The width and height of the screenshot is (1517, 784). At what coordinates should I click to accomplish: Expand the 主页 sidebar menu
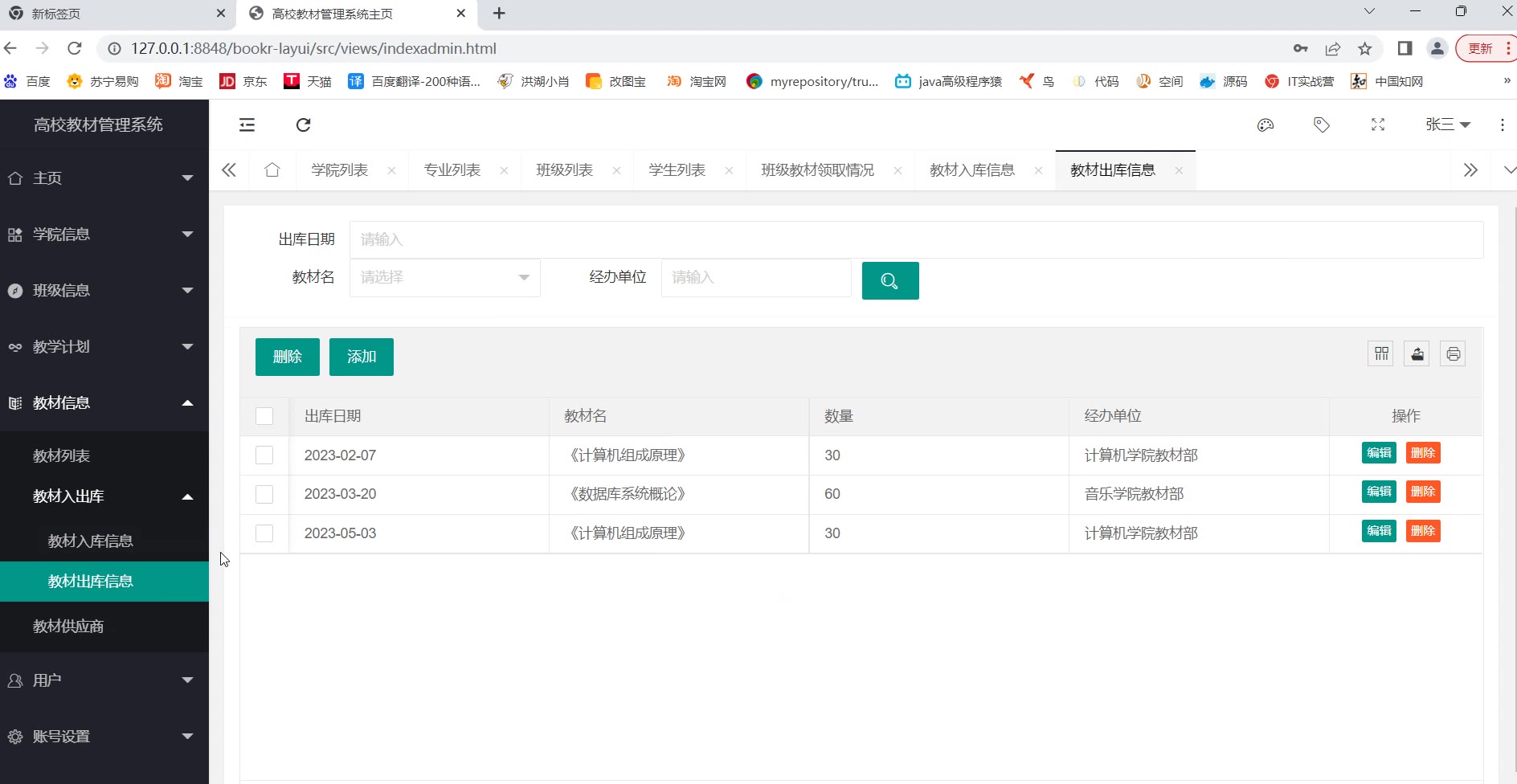click(x=104, y=178)
